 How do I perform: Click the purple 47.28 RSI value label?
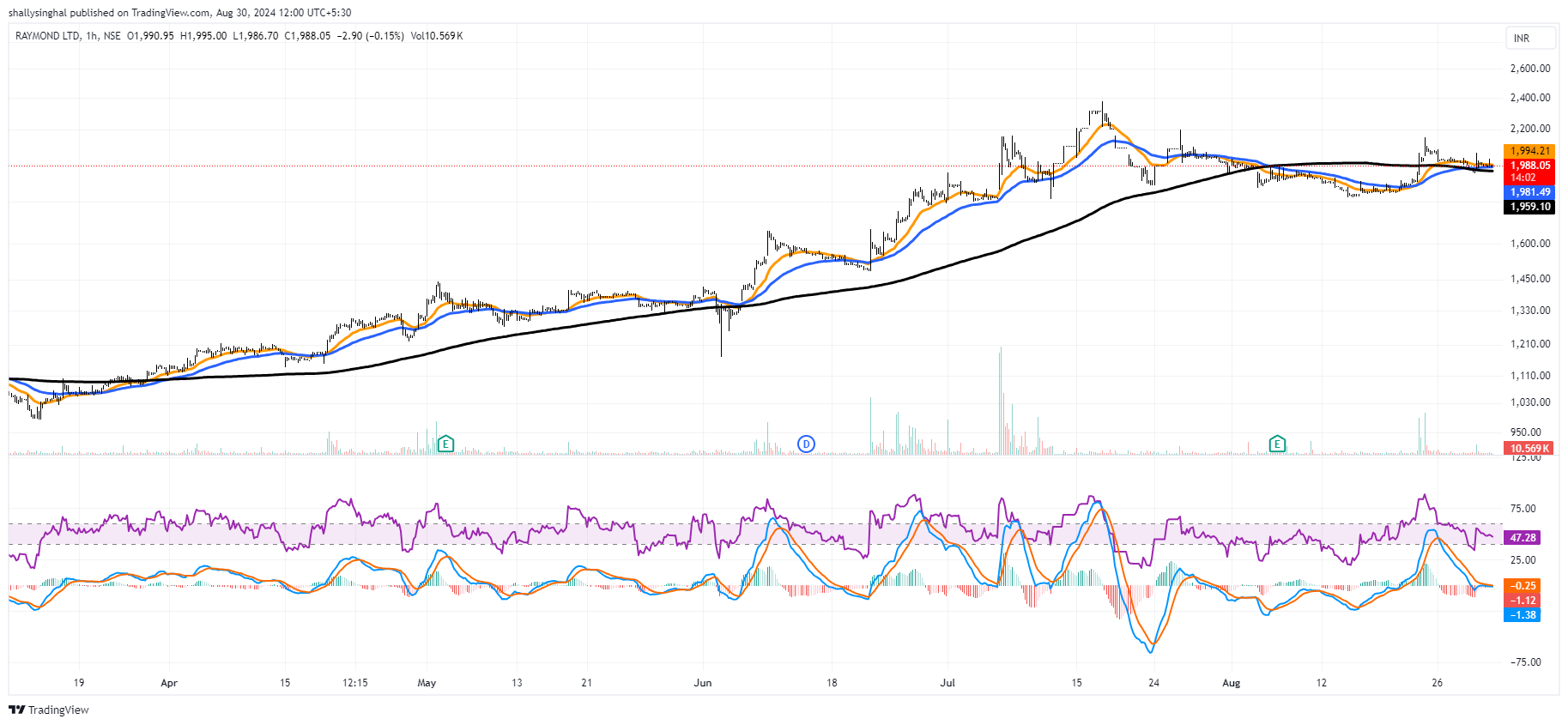pos(1523,538)
